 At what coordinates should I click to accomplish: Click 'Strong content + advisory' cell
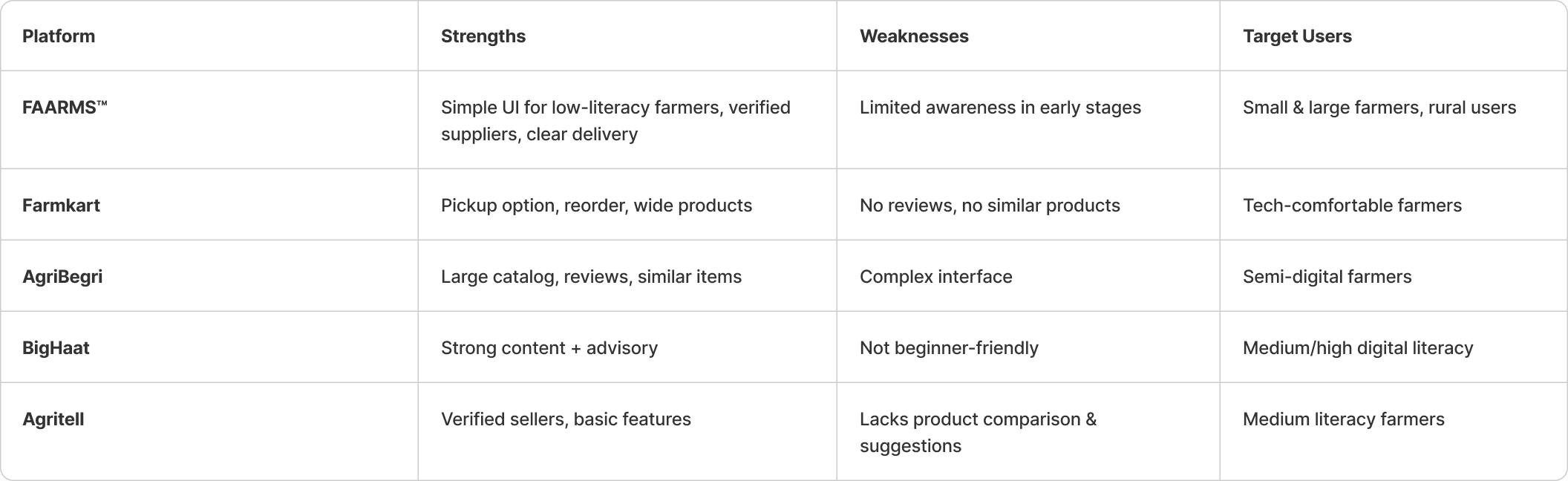coord(549,348)
